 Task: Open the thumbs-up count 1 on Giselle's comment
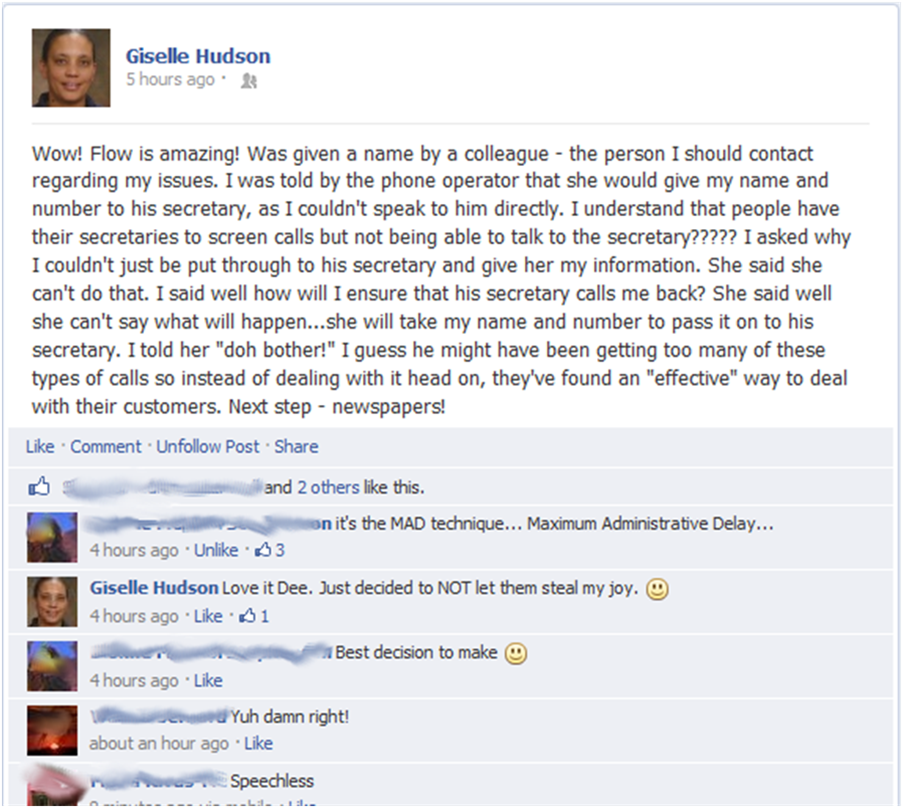tap(254, 616)
